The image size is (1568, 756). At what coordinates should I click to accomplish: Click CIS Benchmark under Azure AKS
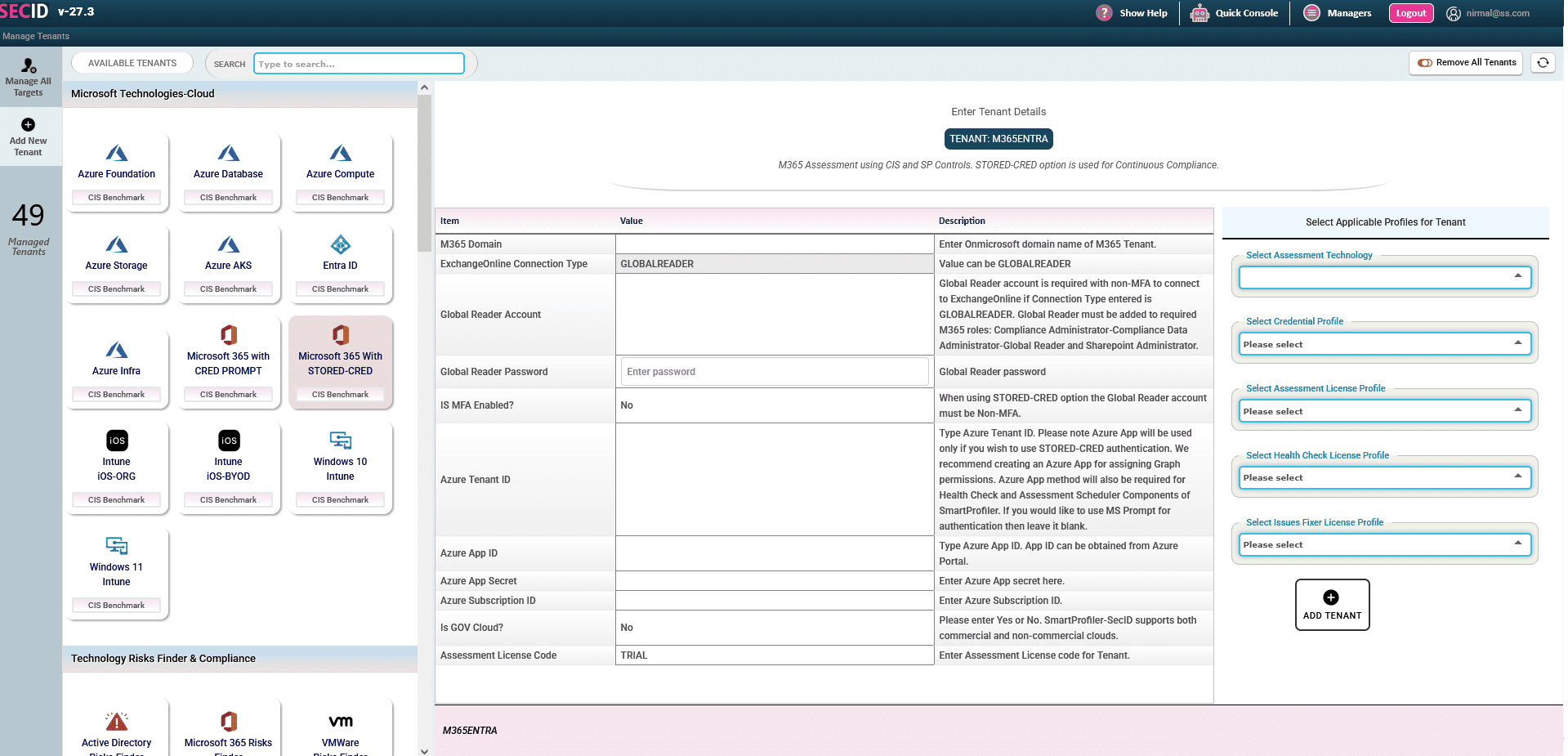pos(229,289)
